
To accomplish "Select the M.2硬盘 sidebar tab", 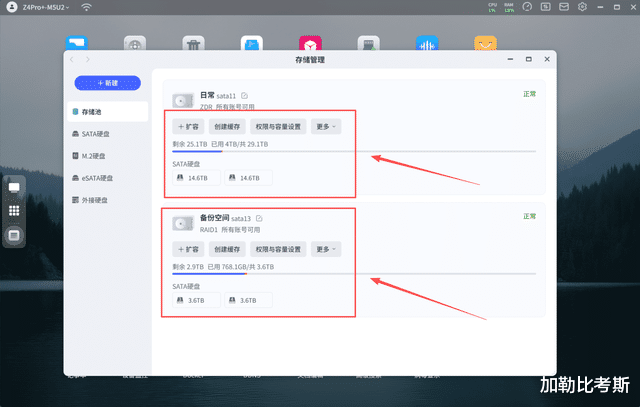I will point(107,156).
